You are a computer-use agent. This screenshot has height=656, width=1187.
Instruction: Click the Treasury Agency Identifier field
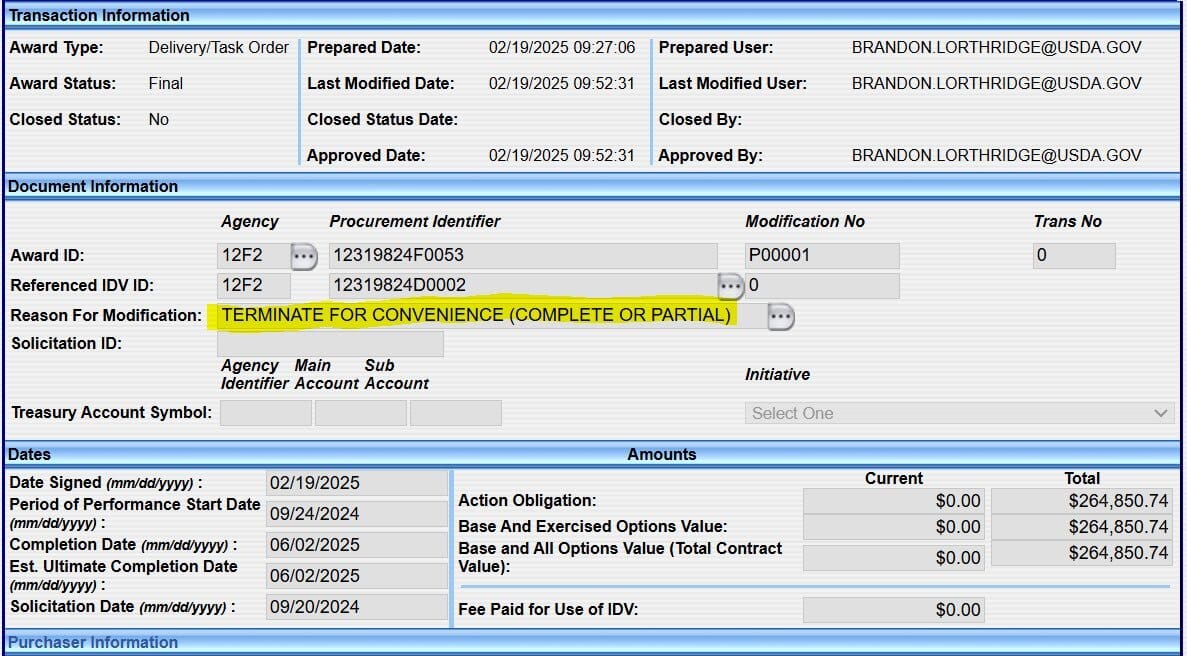click(266, 413)
